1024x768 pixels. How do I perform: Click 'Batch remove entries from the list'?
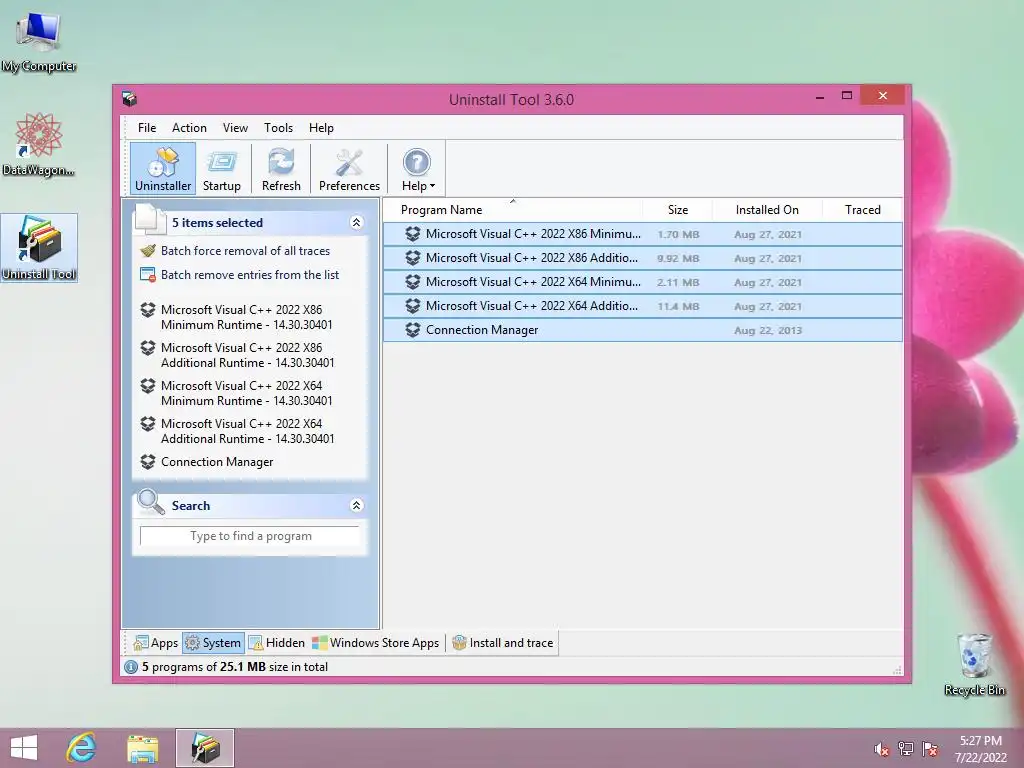[x=250, y=275]
